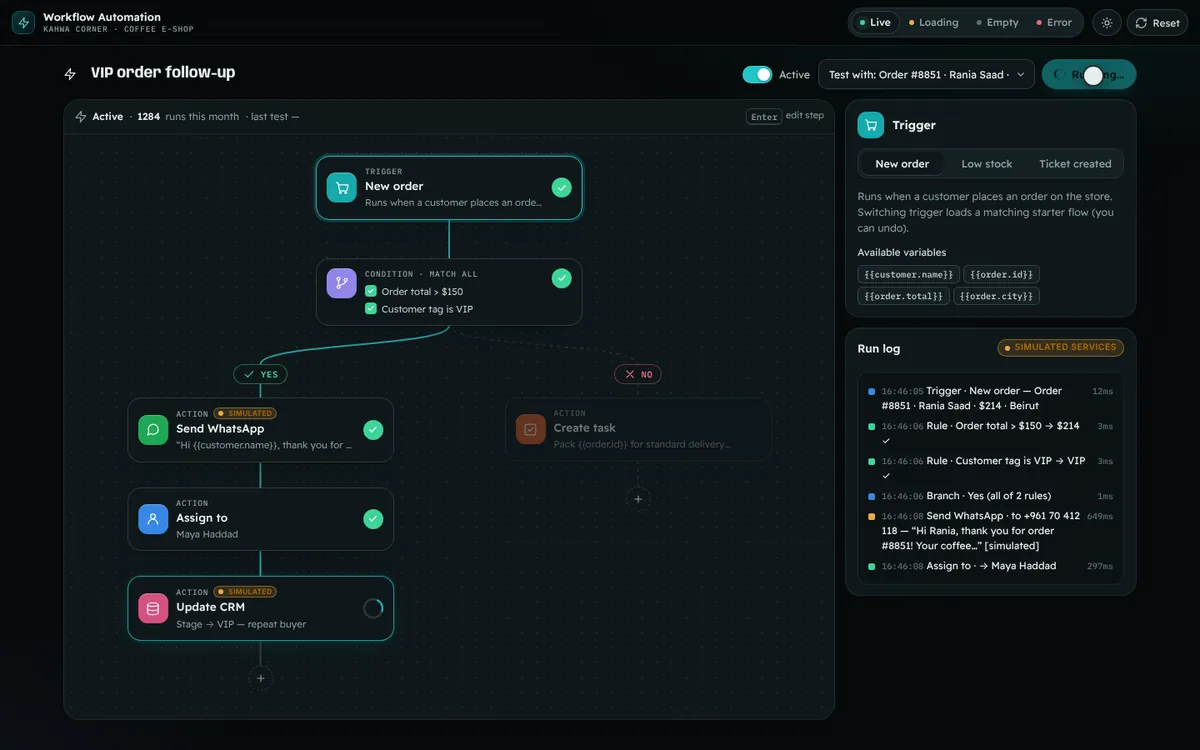Click the 1284 runs this month text
The height and width of the screenshot is (750, 1200).
click(188, 117)
